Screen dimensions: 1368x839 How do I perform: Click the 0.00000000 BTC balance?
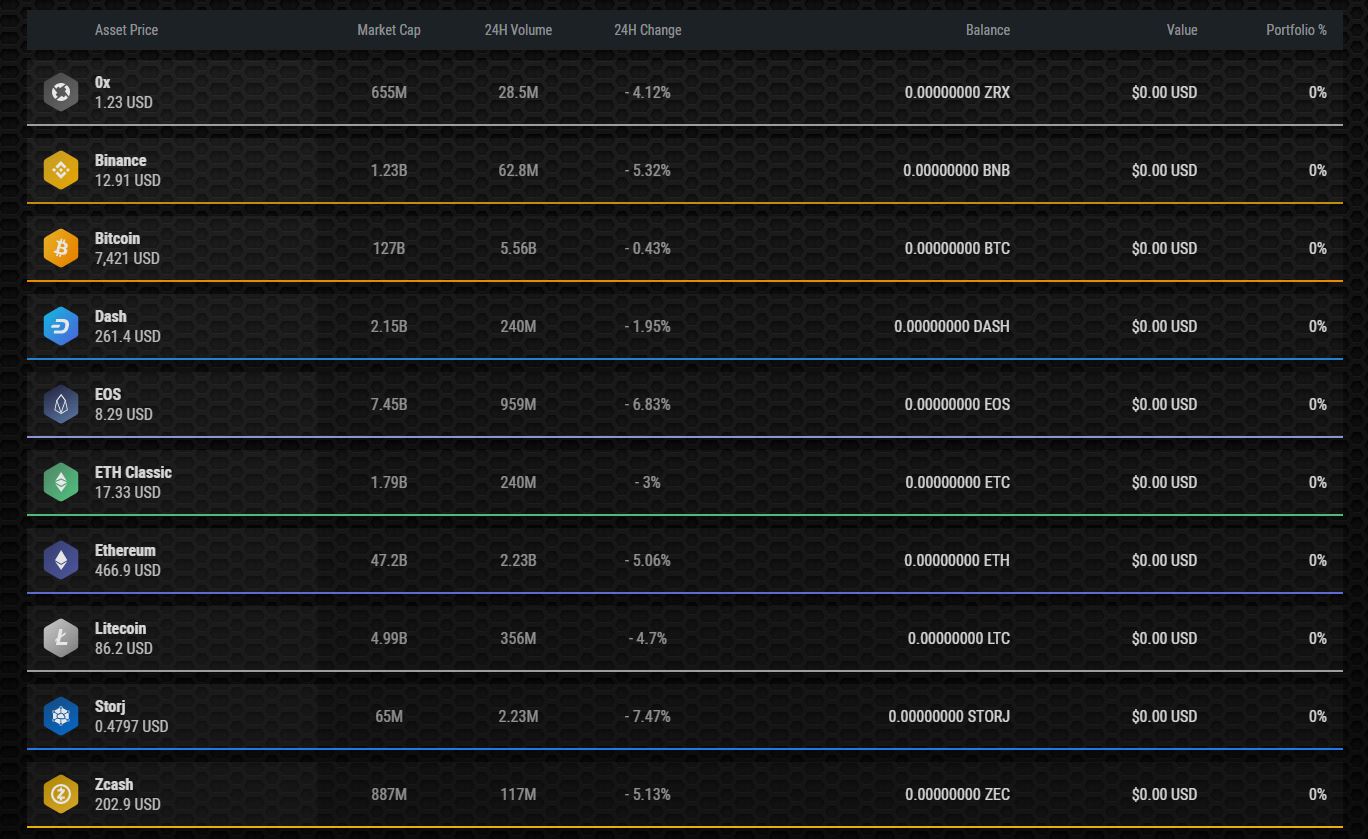point(957,248)
